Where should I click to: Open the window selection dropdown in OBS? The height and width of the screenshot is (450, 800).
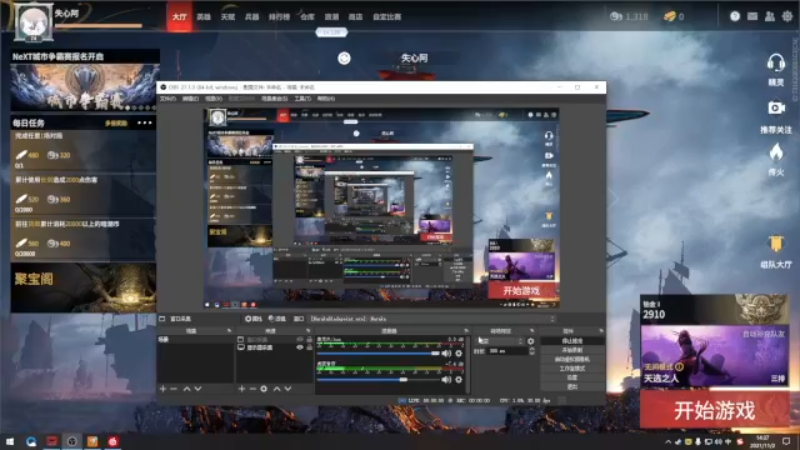point(432,319)
